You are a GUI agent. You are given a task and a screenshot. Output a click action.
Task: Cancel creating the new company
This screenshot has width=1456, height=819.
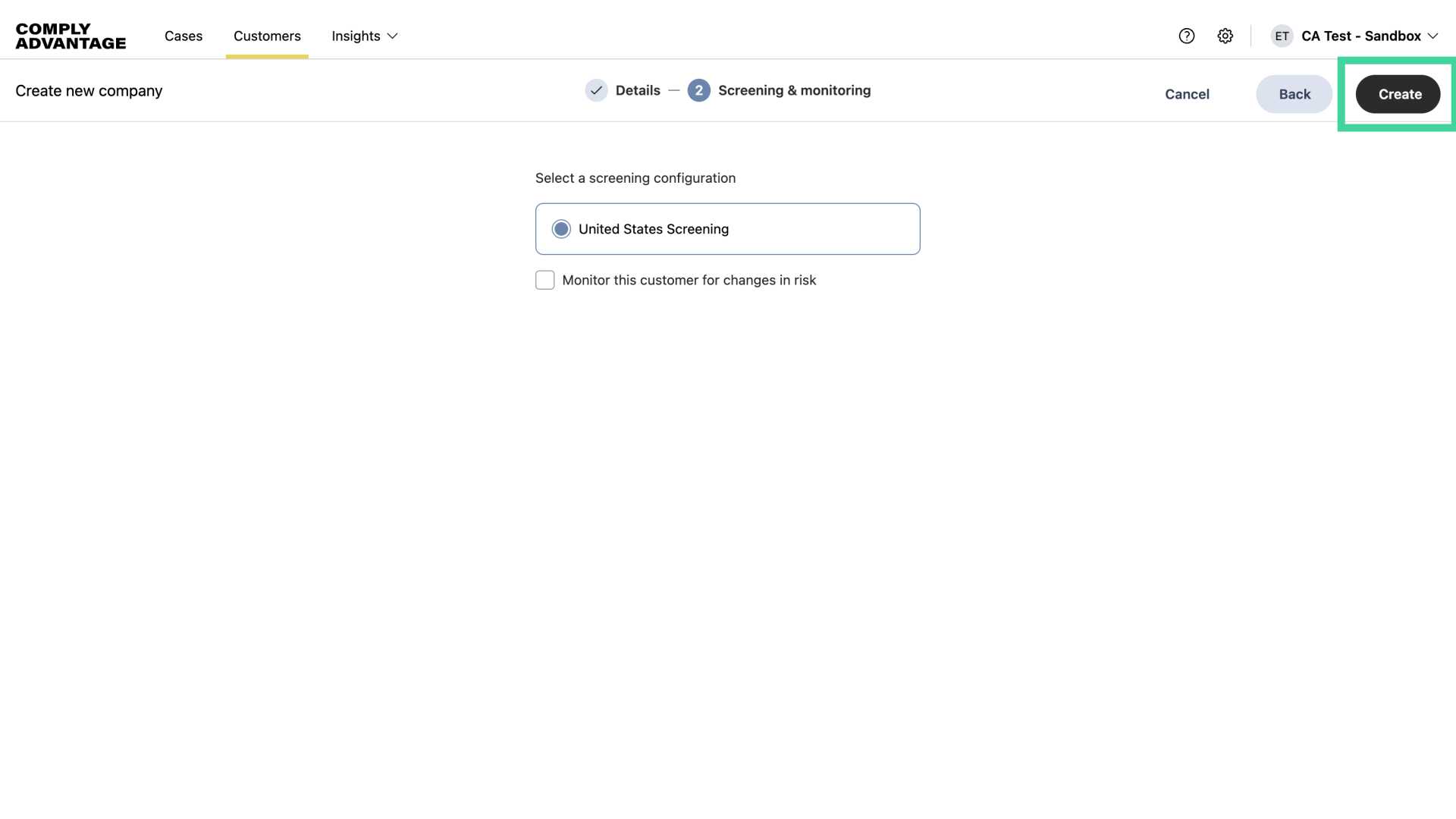click(x=1187, y=94)
